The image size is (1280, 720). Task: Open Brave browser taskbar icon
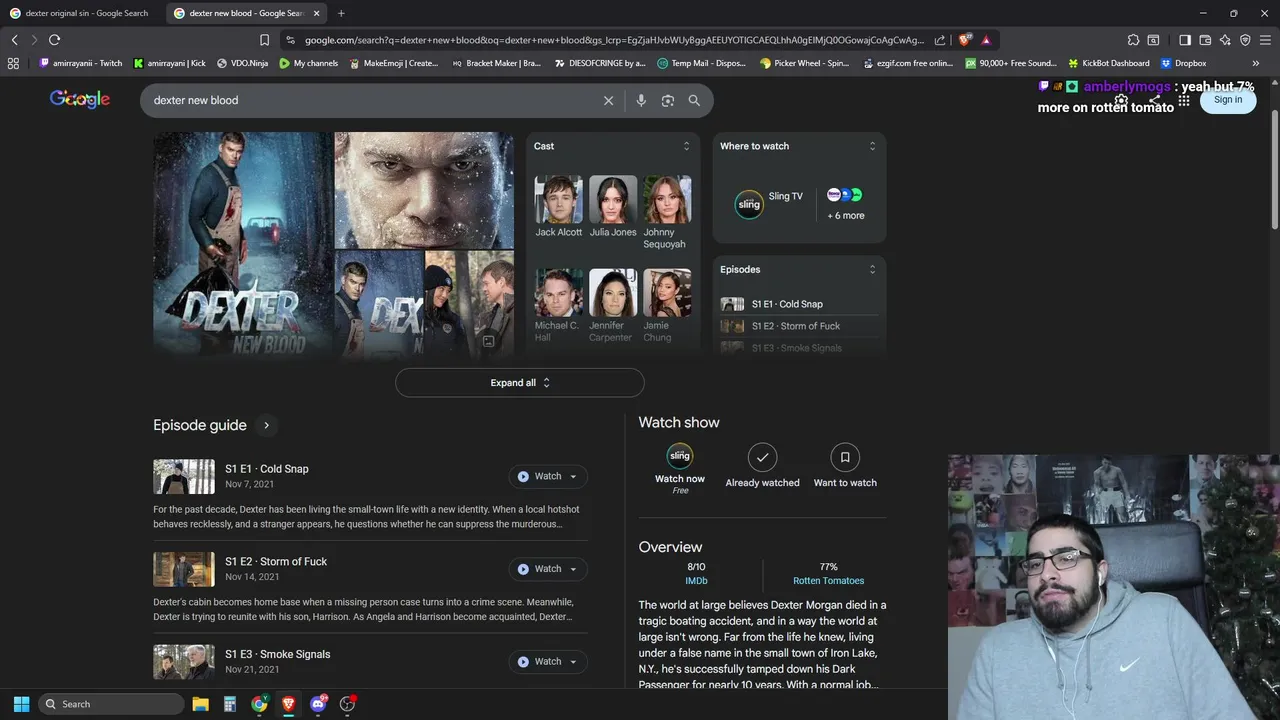click(x=288, y=704)
